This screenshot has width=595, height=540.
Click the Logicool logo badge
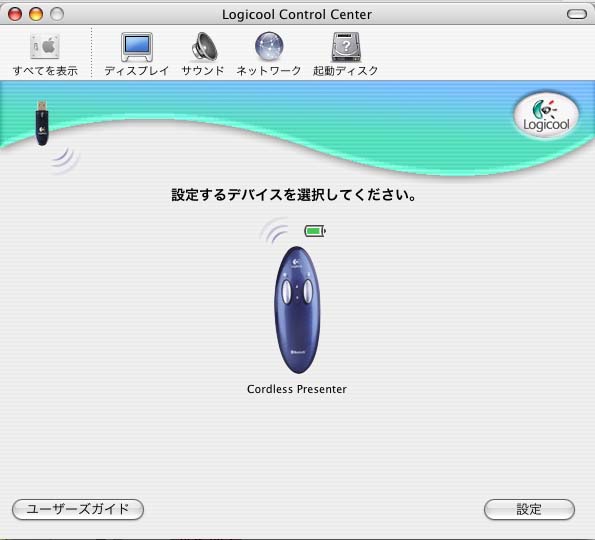pos(546,115)
